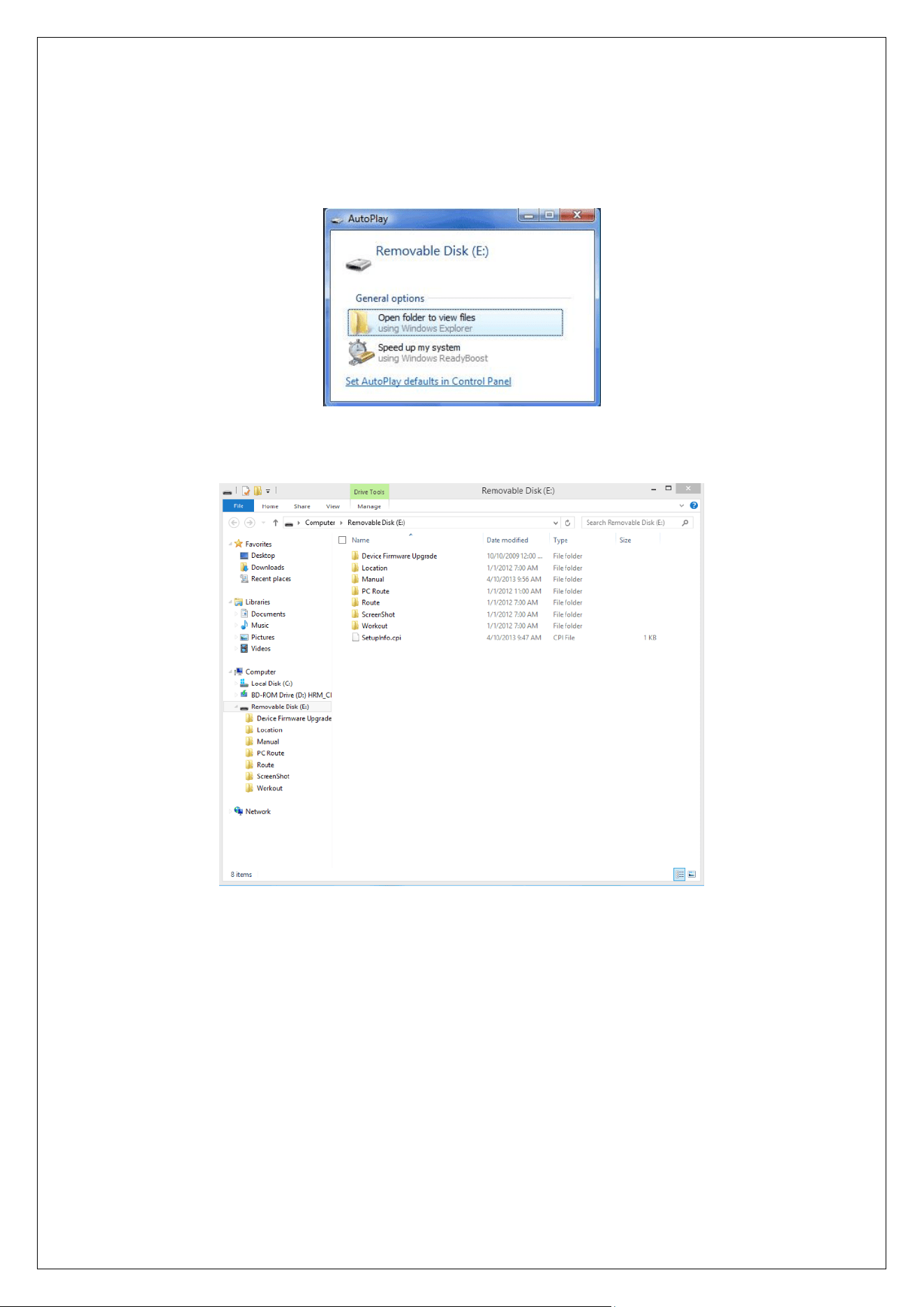Image resolution: width=924 pixels, height=1307 pixels.
Task: Refresh the Removable Disk (E:) view
Action: (568, 522)
